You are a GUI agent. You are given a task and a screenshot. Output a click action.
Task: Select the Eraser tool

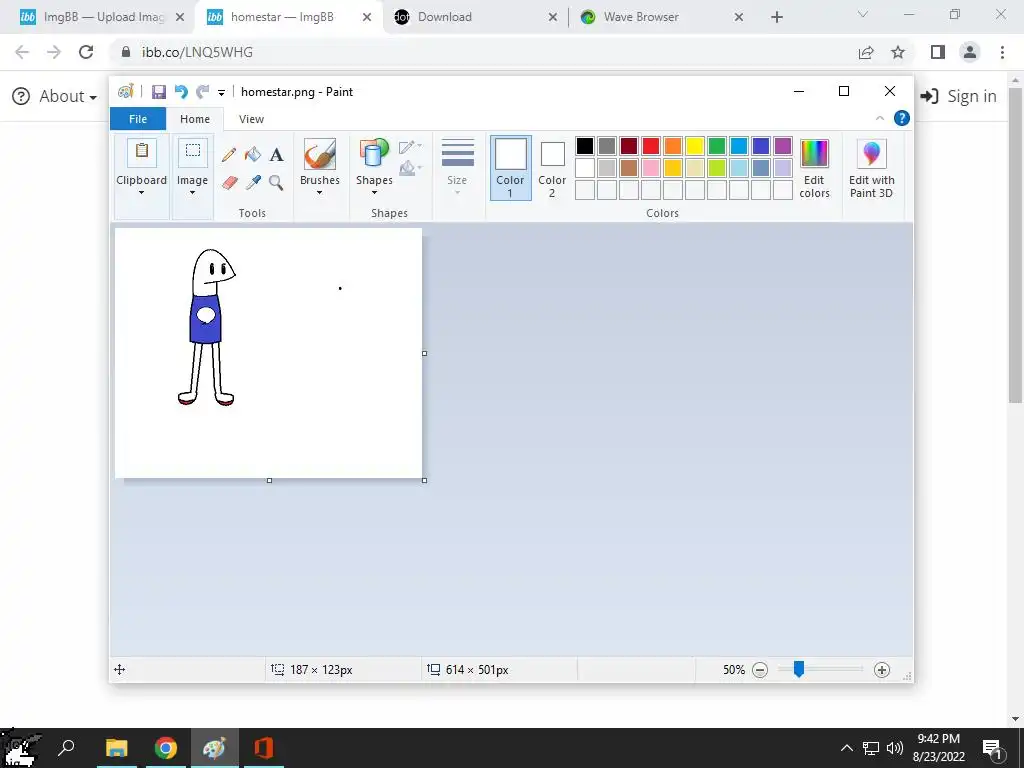tap(229, 182)
